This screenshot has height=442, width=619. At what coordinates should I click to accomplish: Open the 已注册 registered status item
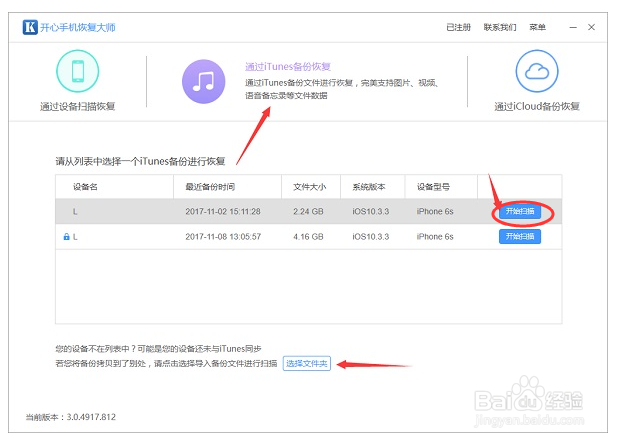pos(458,27)
